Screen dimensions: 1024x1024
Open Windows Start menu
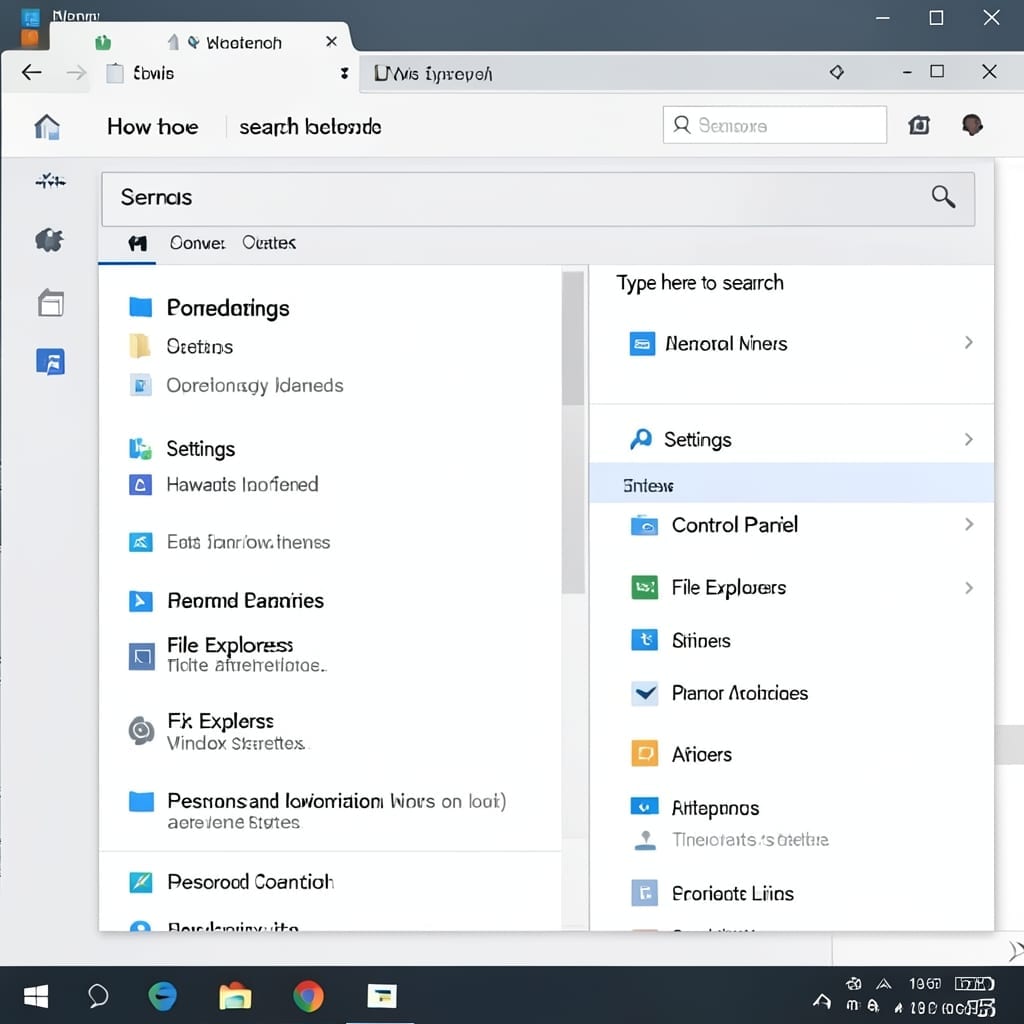36,997
